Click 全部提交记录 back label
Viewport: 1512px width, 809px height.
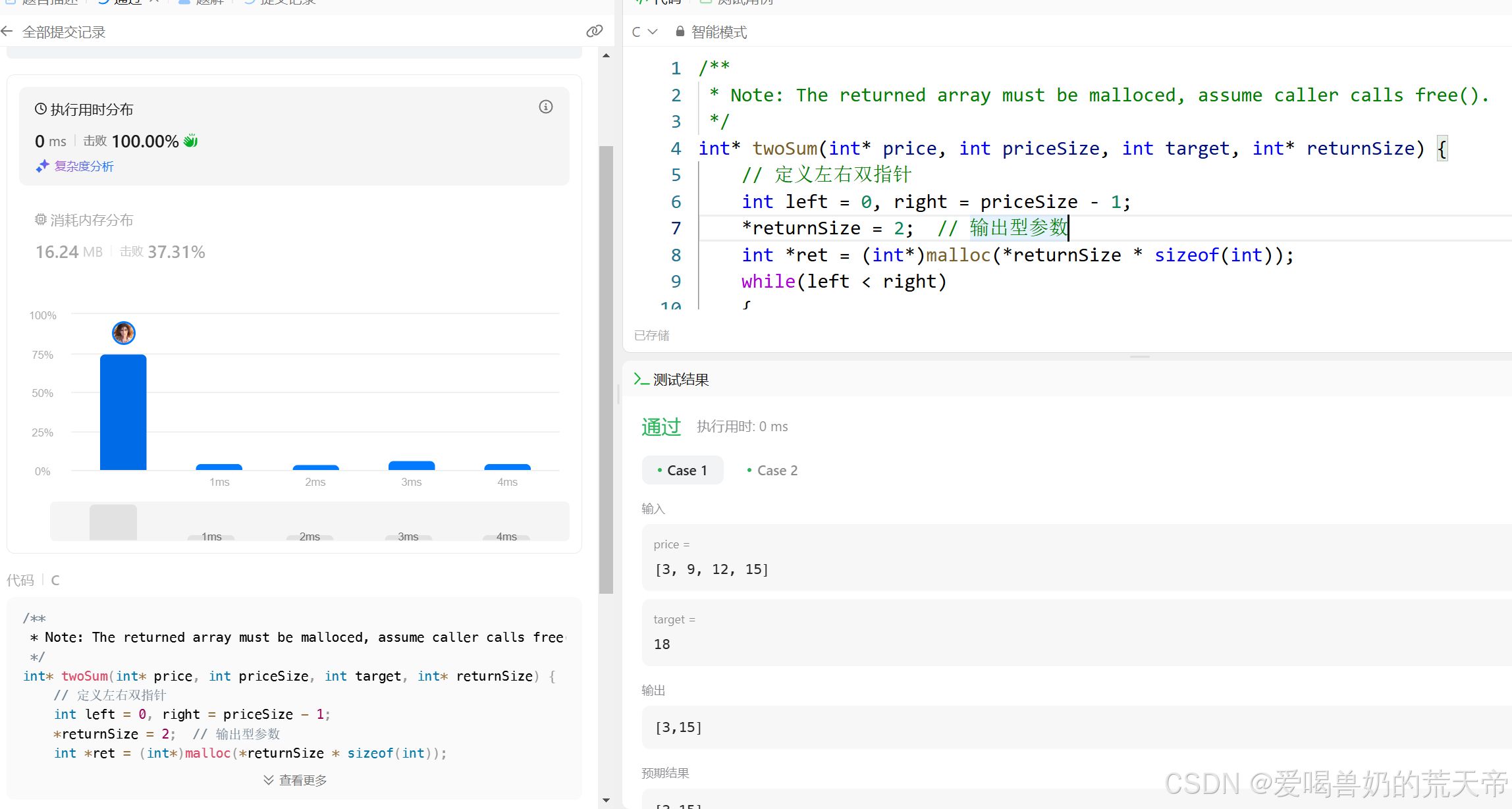pyautogui.click(x=64, y=32)
